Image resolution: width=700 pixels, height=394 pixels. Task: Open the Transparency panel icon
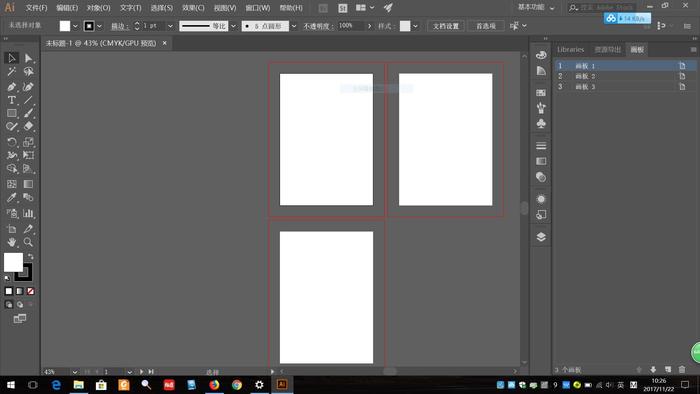pyautogui.click(x=541, y=177)
